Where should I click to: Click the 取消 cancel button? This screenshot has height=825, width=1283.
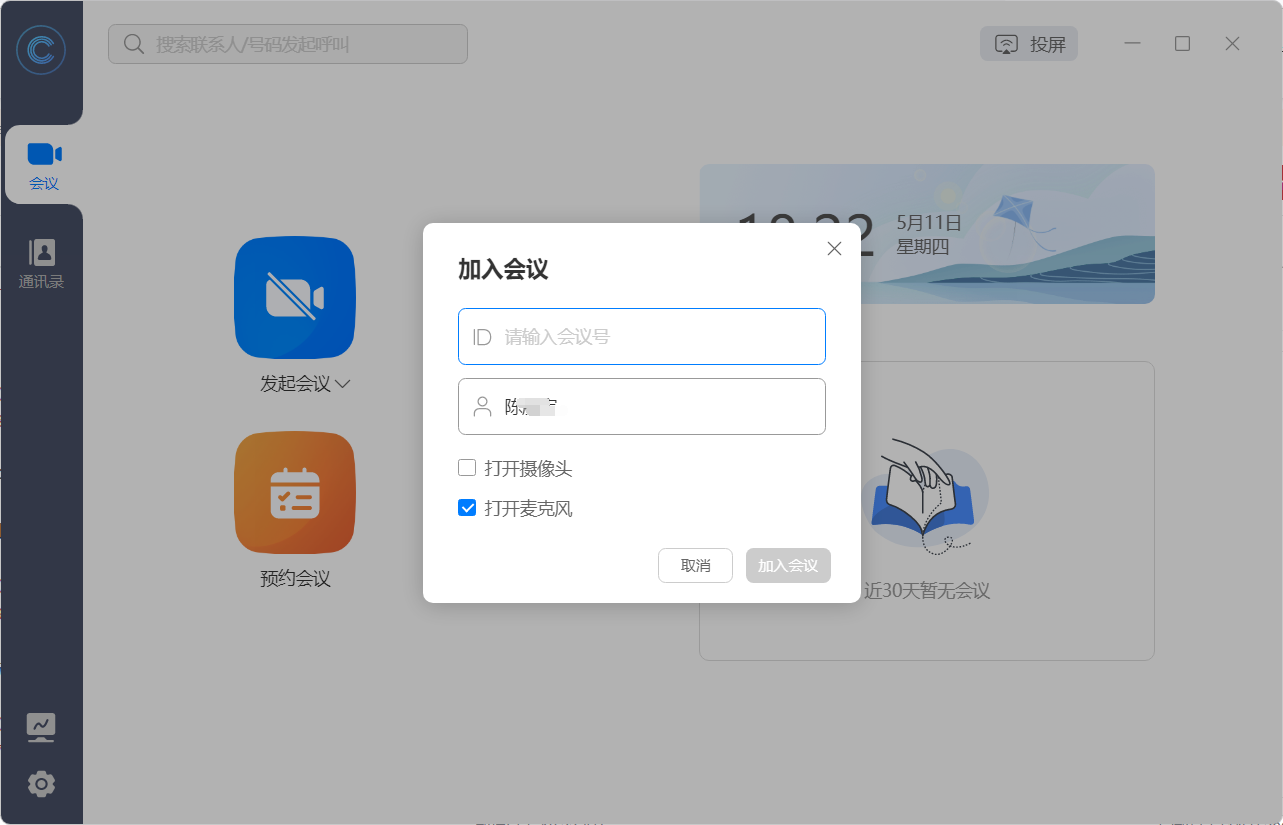pyautogui.click(x=695, y=565)
